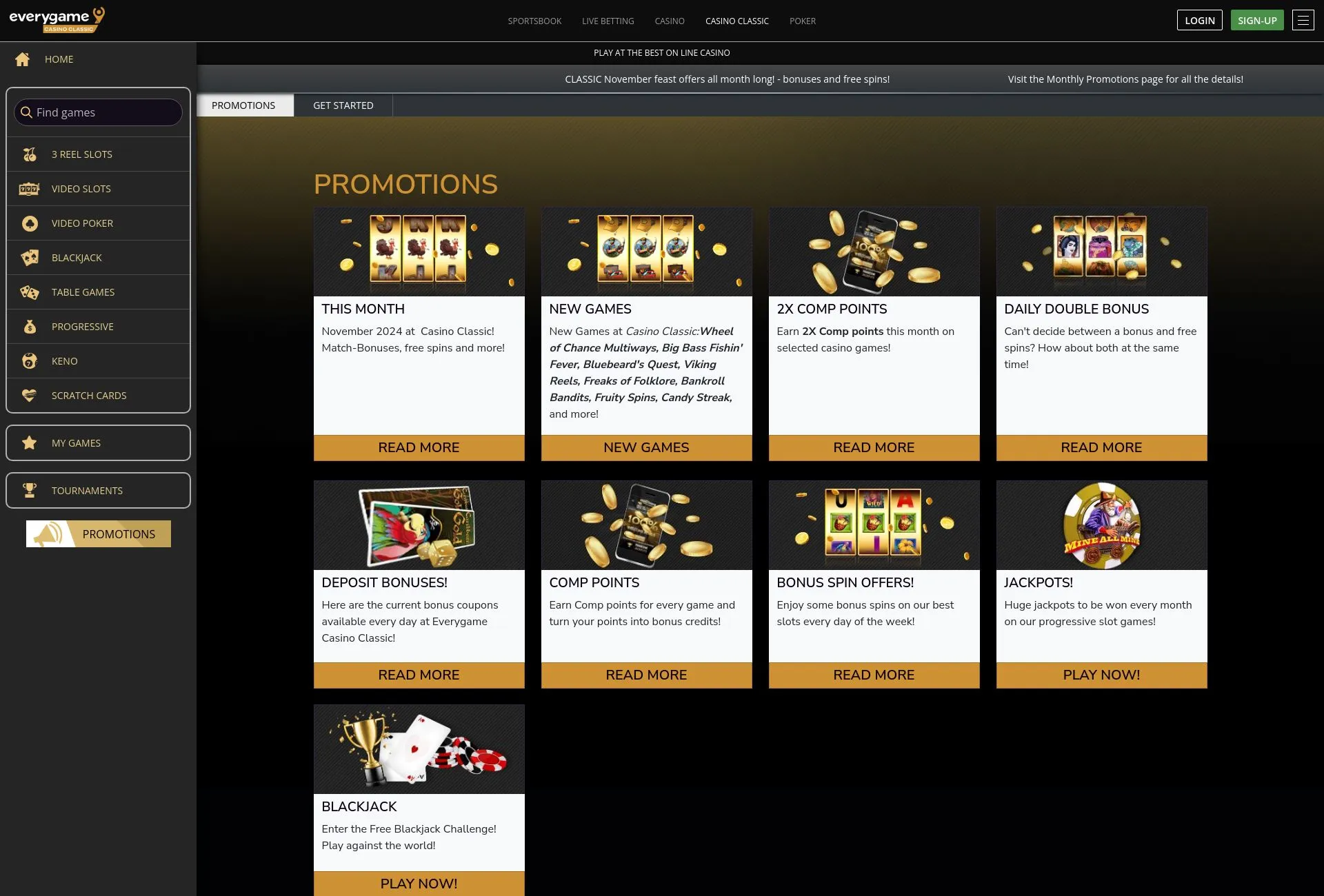Click the green Sign-Up button
This screenshot has width=1324, height=896.
point(1257,20)
